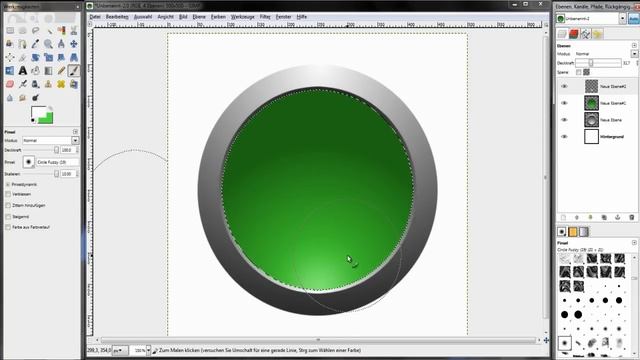This screenshot has width=640, height=360.
Task: Hide the Hintergrund layer
Action: point(564,137)
